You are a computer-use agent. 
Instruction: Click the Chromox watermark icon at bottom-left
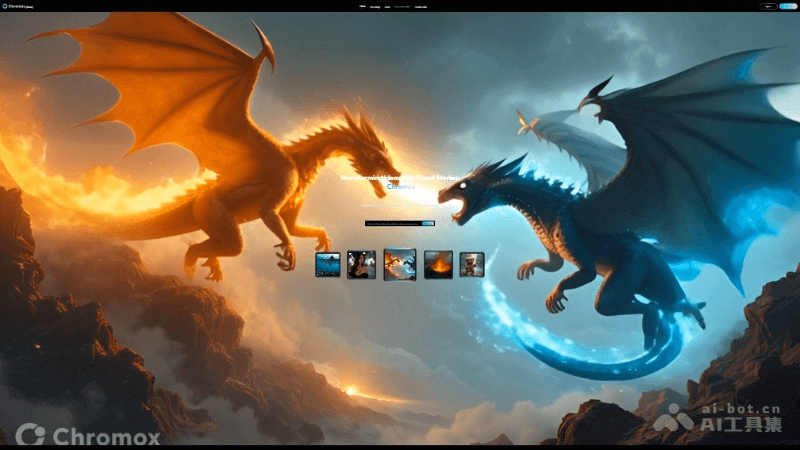pyautogui.click(x=30, y=435)
